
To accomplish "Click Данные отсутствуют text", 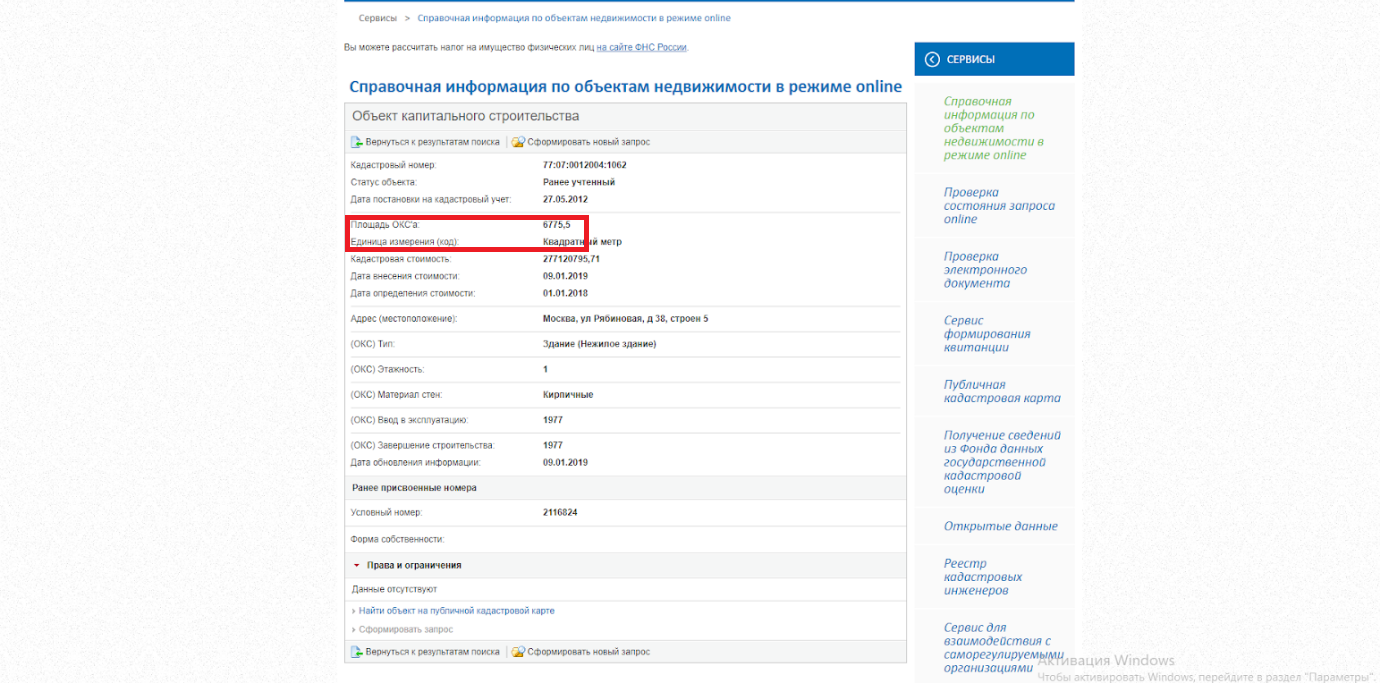I will pyautogui.click(x=394, y=589).
